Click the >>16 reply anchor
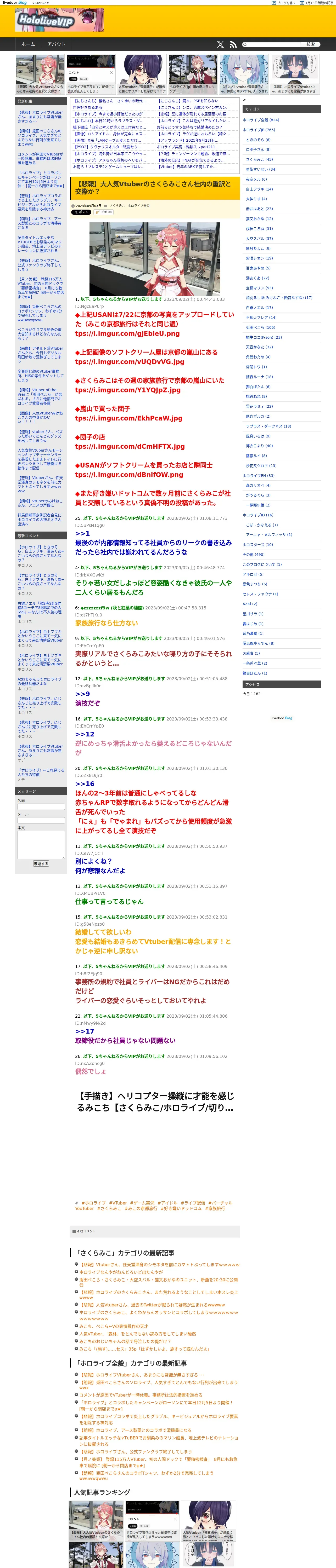Viewport: 336px width, 1568px height. pyautogui.click(x=85, y=784)
